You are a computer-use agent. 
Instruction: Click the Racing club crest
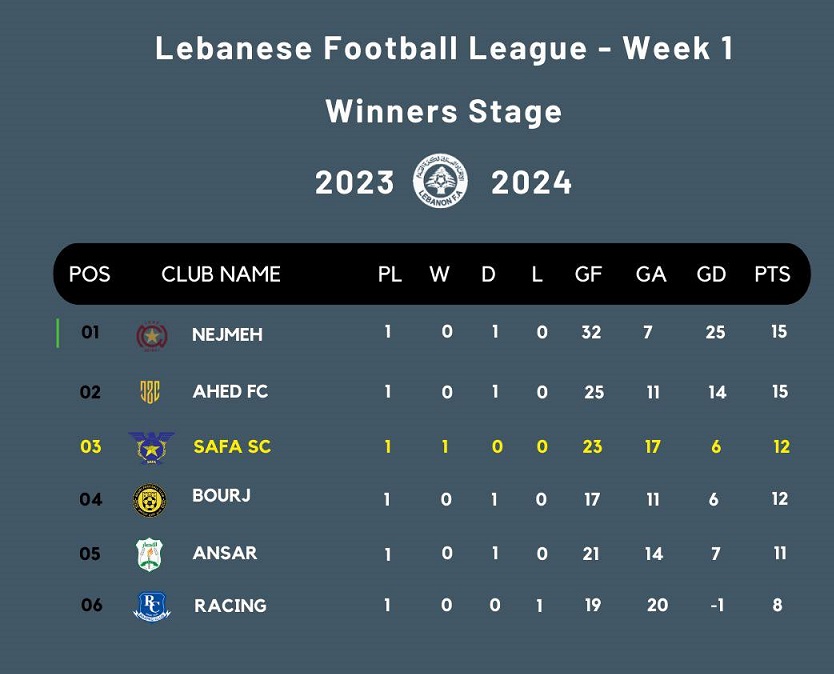pyautogui.click(x=152, y=606)
